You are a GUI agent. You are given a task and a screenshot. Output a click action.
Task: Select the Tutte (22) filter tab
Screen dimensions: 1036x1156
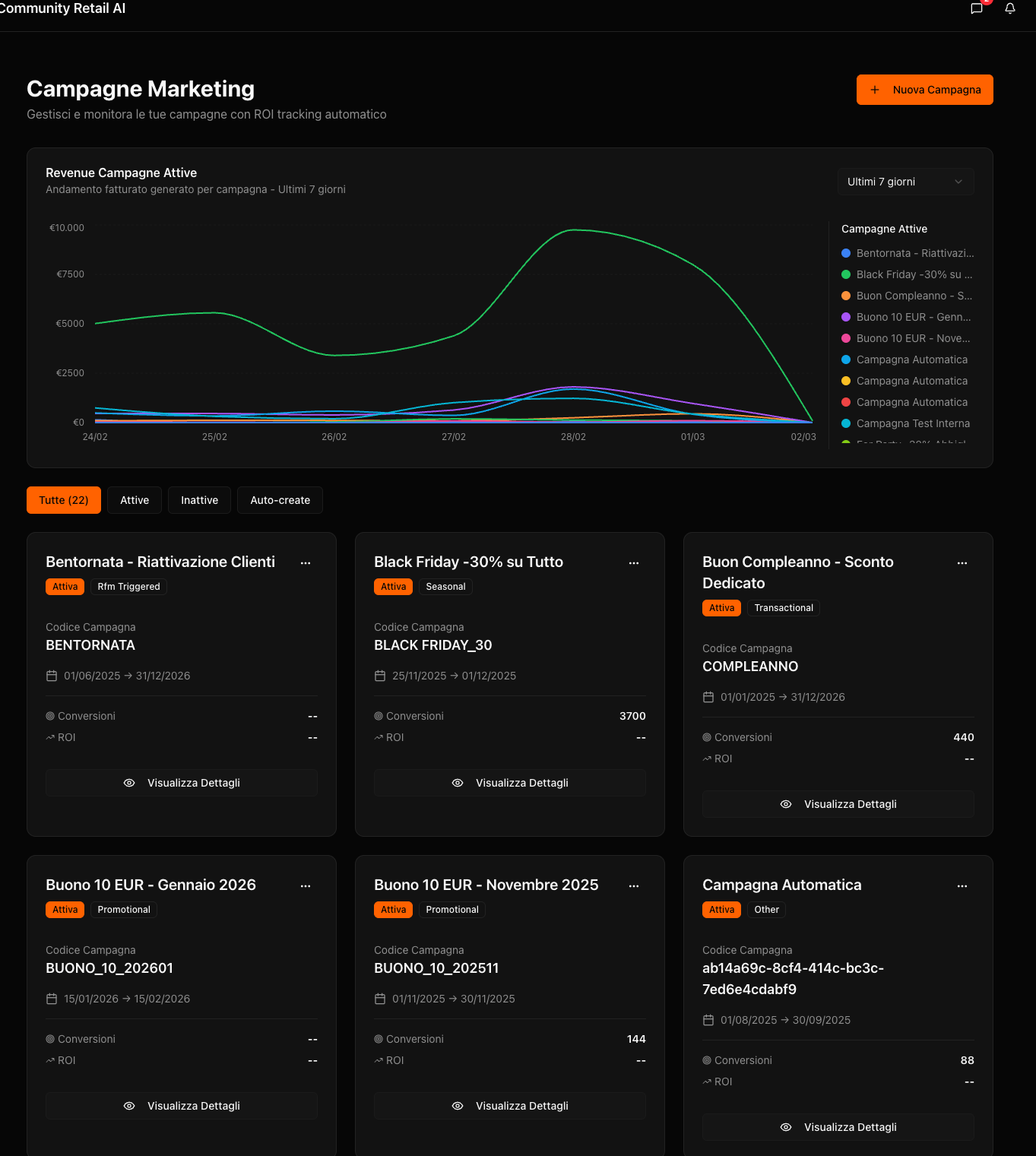(x=64, y=500)
